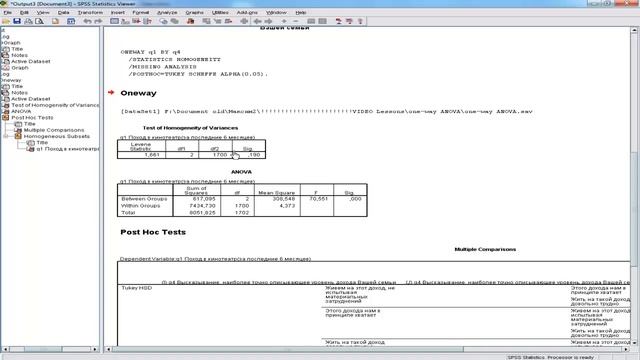Screen dimensions: 640x360
Task: Open the Analyze menu
Action: [x=167, y=13]
